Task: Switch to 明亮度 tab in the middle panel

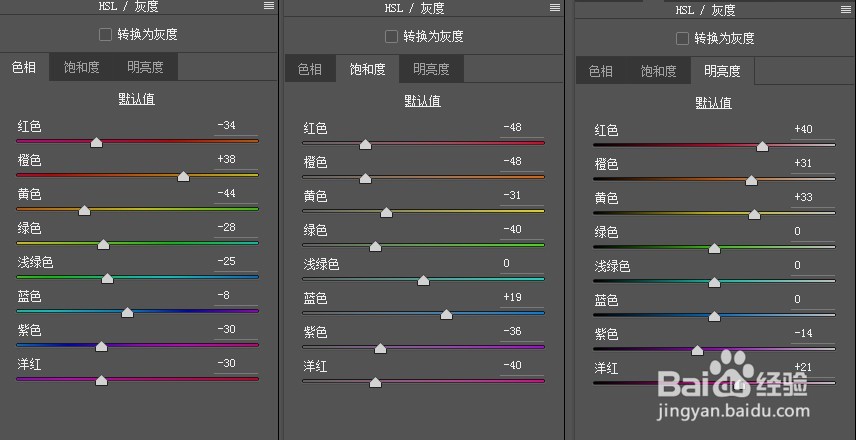Action: (431, 69)
